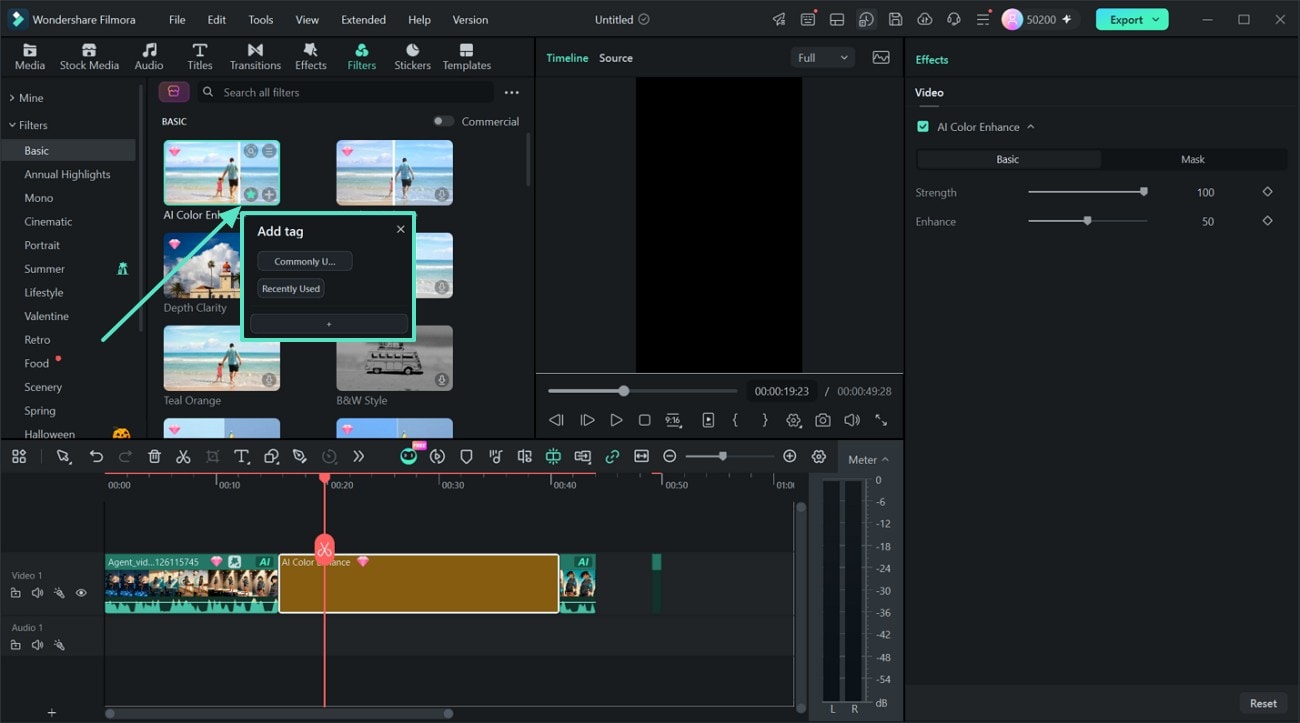Open the File menu
This screenshot has width=1300, height=723.
[177, 20]
